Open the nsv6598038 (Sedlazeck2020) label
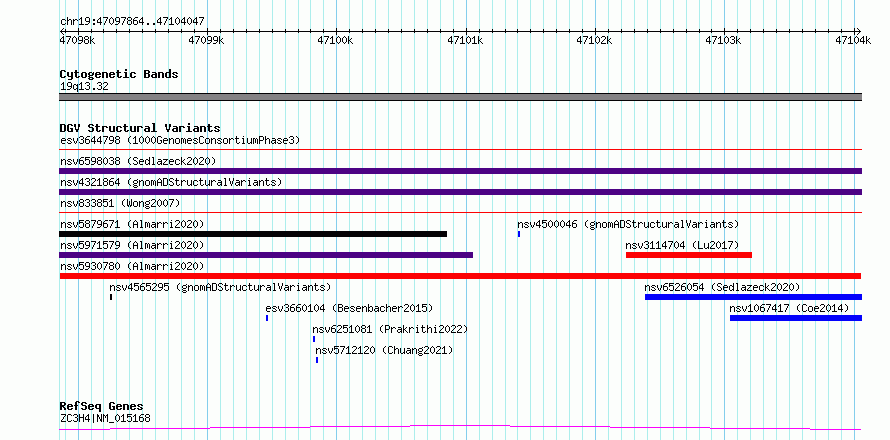 tap(138, 161)
